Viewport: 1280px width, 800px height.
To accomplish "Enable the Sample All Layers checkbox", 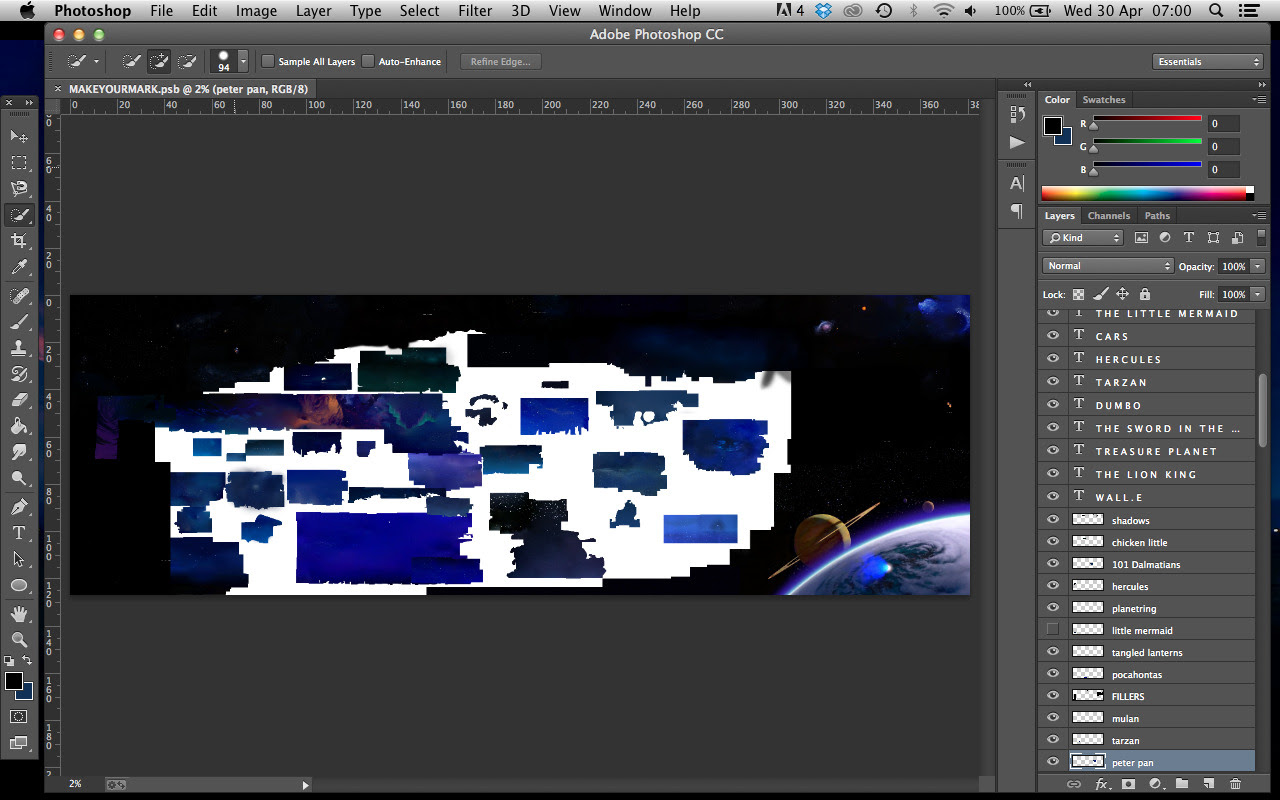I will (268, 61).
